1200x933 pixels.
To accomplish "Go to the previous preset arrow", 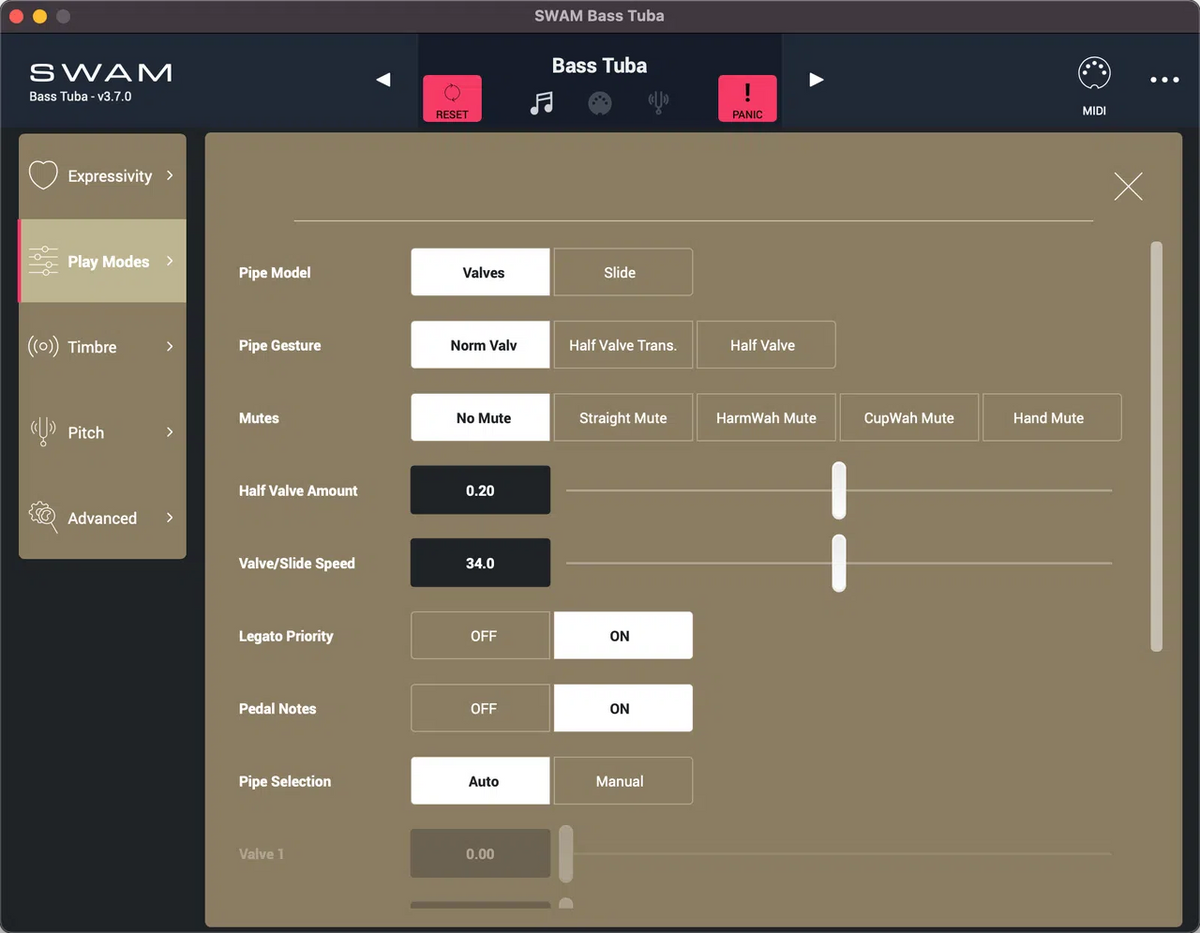I will click(384, 79).
